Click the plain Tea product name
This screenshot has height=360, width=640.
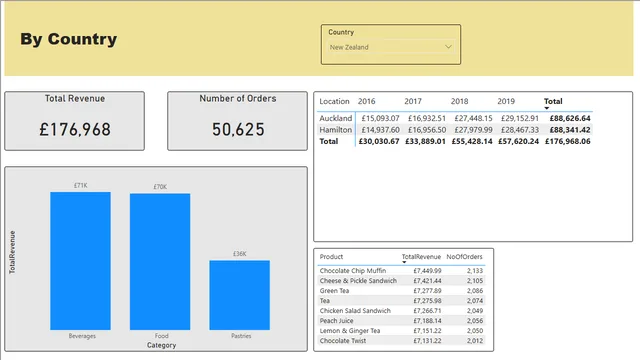pos(324,301)
